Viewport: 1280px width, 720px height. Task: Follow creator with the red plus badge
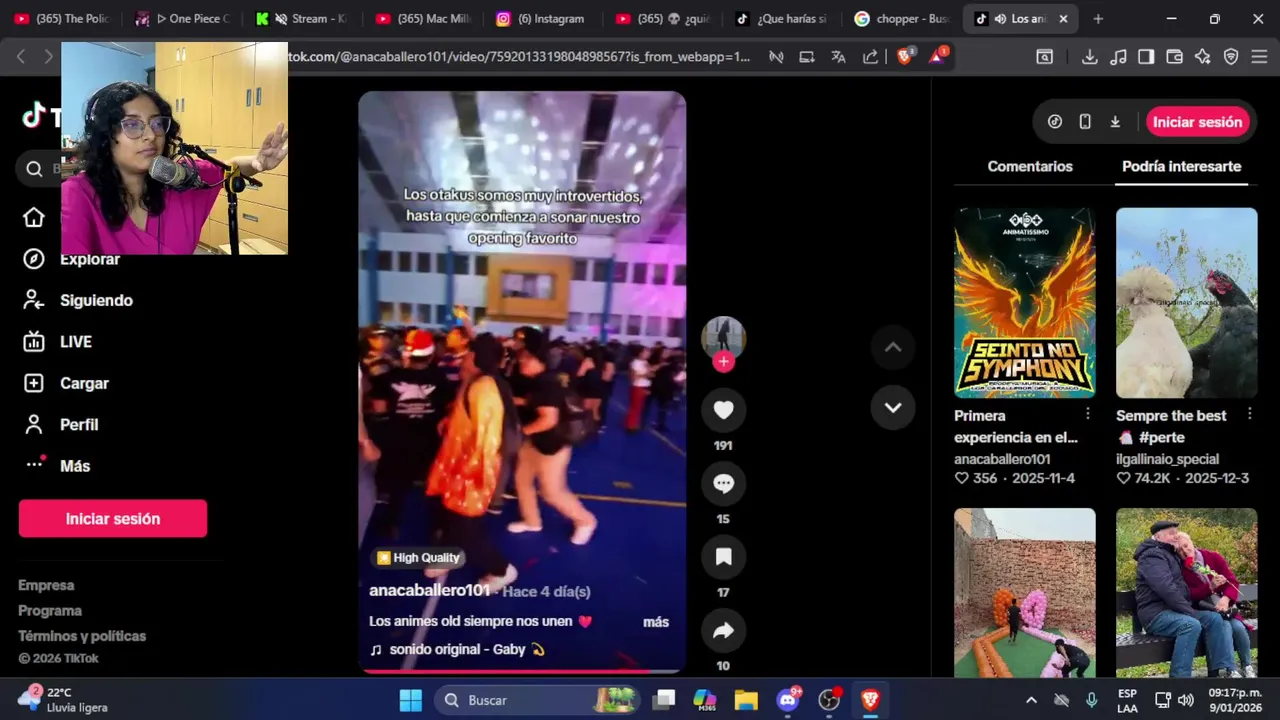(723, 362)
